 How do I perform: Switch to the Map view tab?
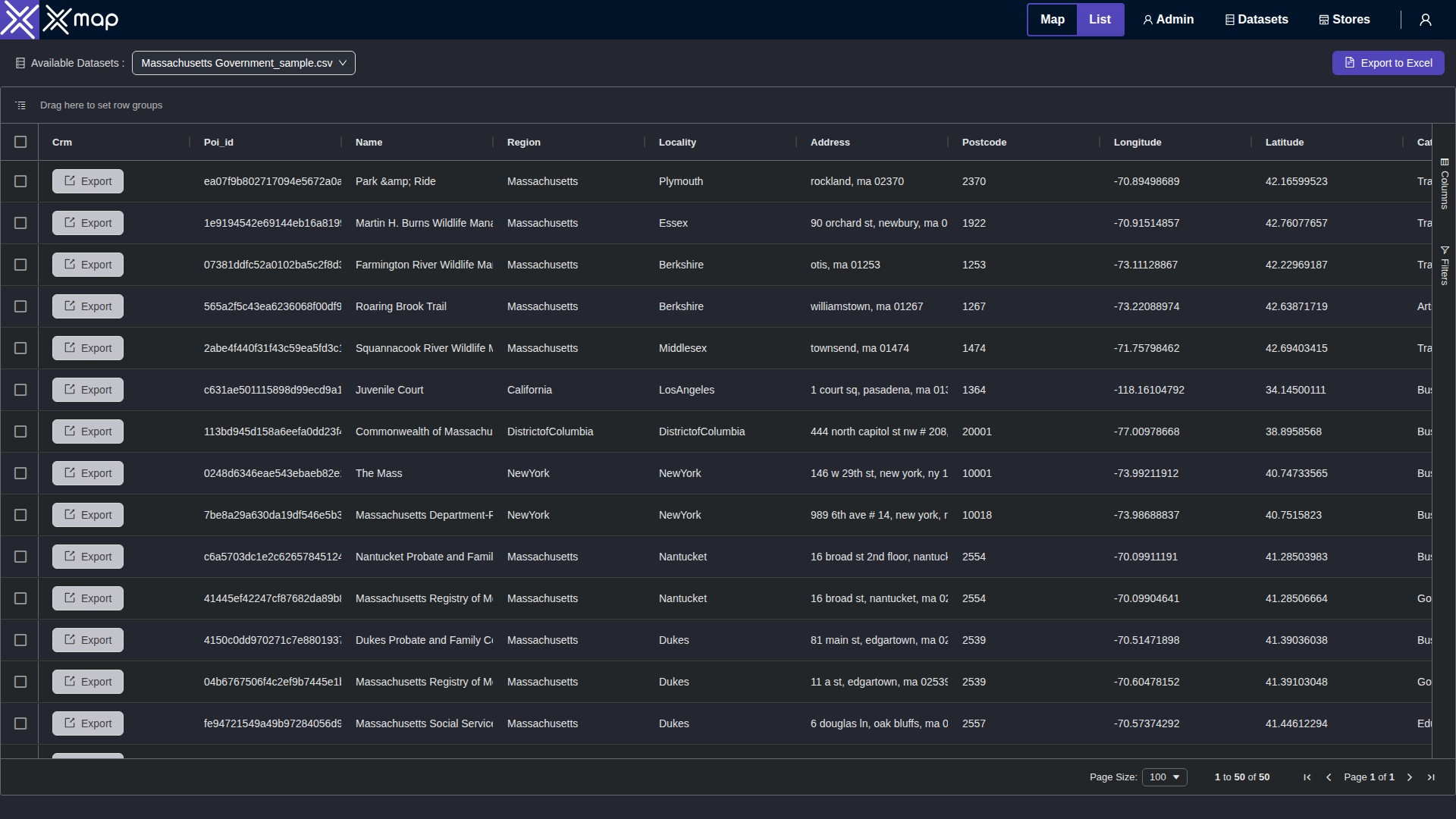tap(1052, 20)
